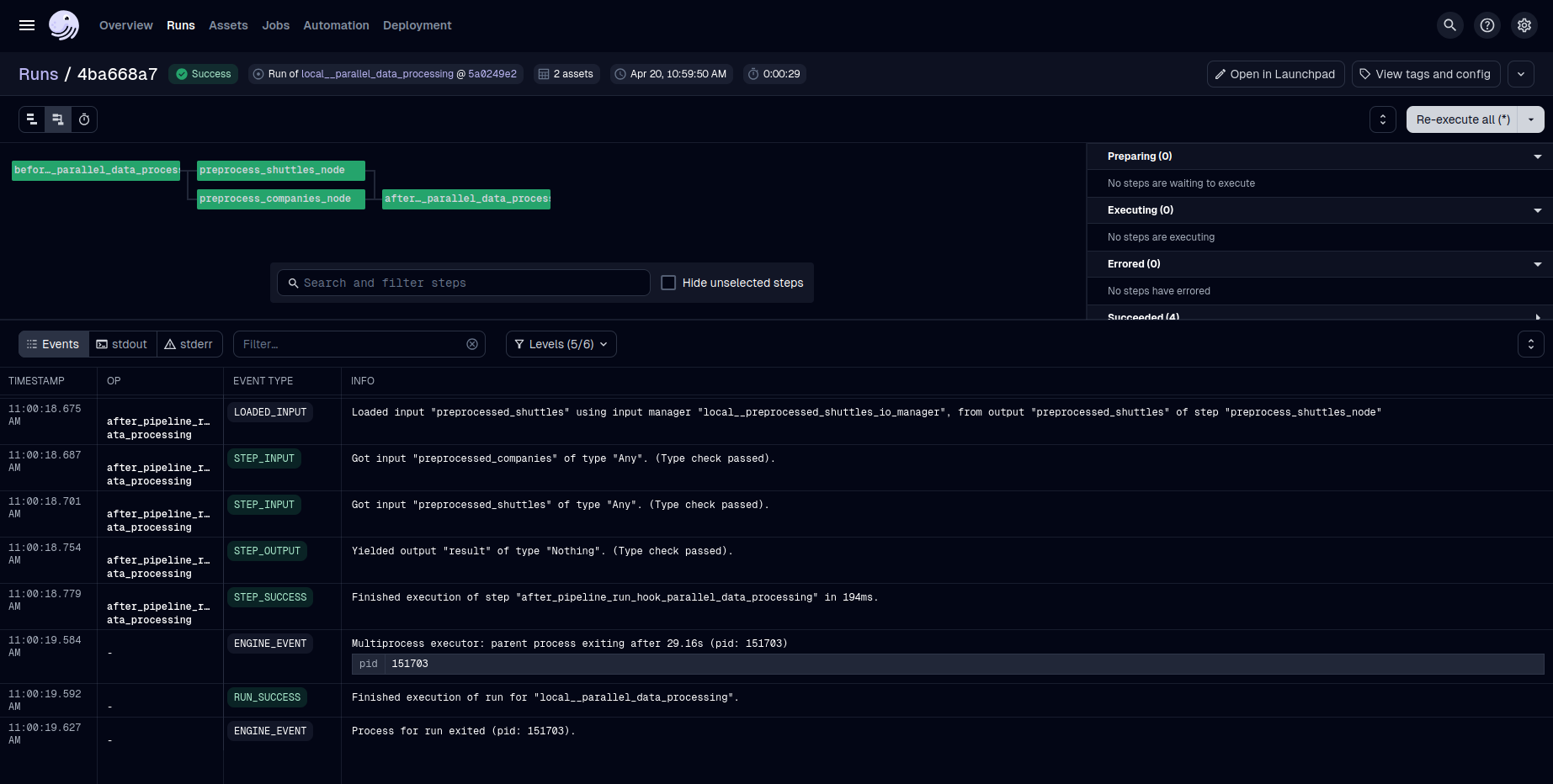Click TIMESTAMP column header
The width and height of the screenshot is (1553, 784).
coord(36,381)
